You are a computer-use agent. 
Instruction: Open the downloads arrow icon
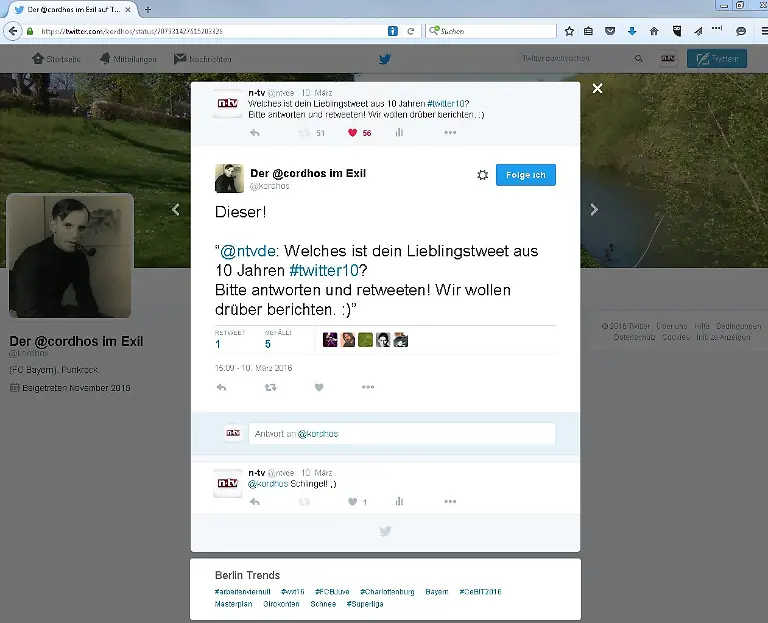632,31
